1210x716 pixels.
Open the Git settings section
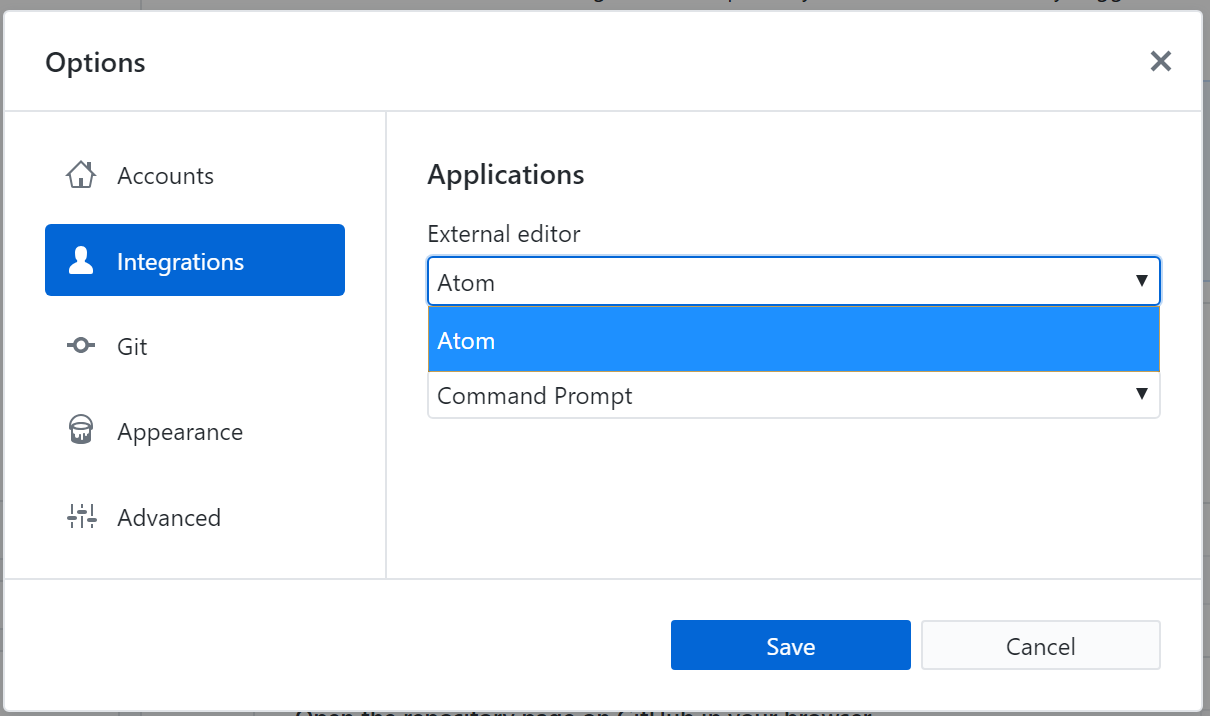click(132, 345)
